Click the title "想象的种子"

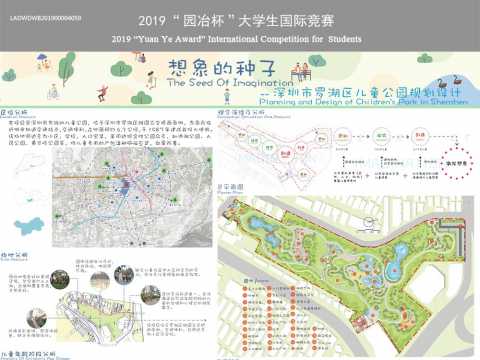tap(222, 68)
